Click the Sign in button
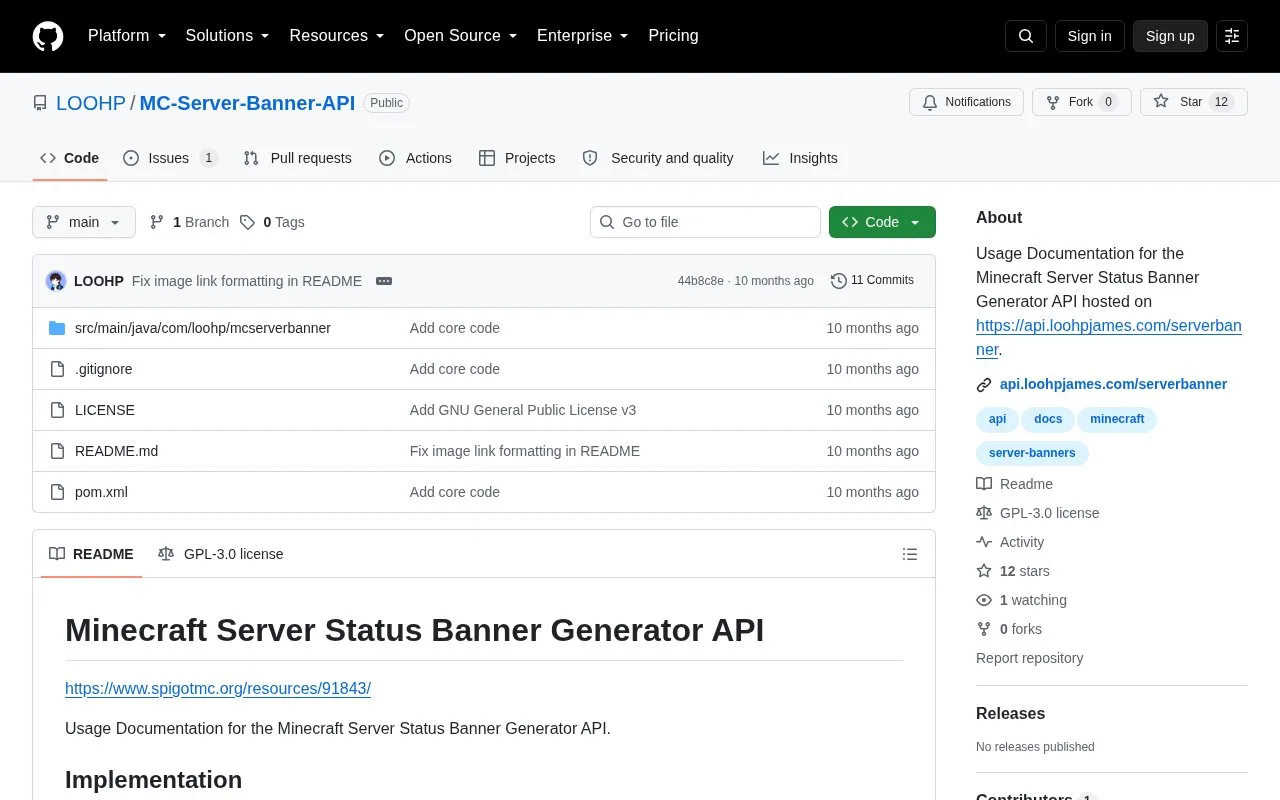This screenshot has width=1280, height=800. click(x=1089, y=36)
